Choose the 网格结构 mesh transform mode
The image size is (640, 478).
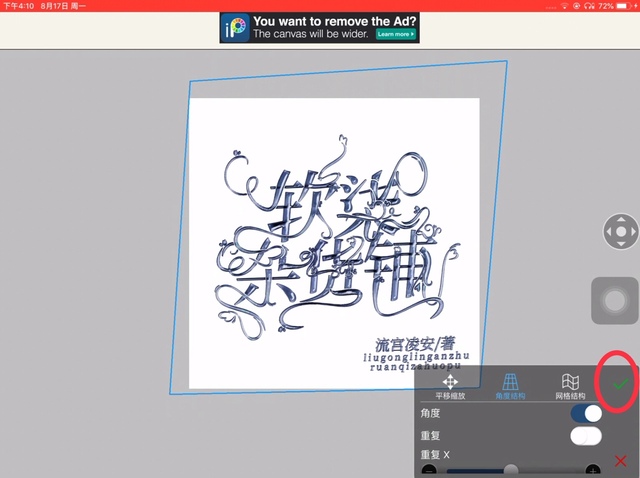570,386
